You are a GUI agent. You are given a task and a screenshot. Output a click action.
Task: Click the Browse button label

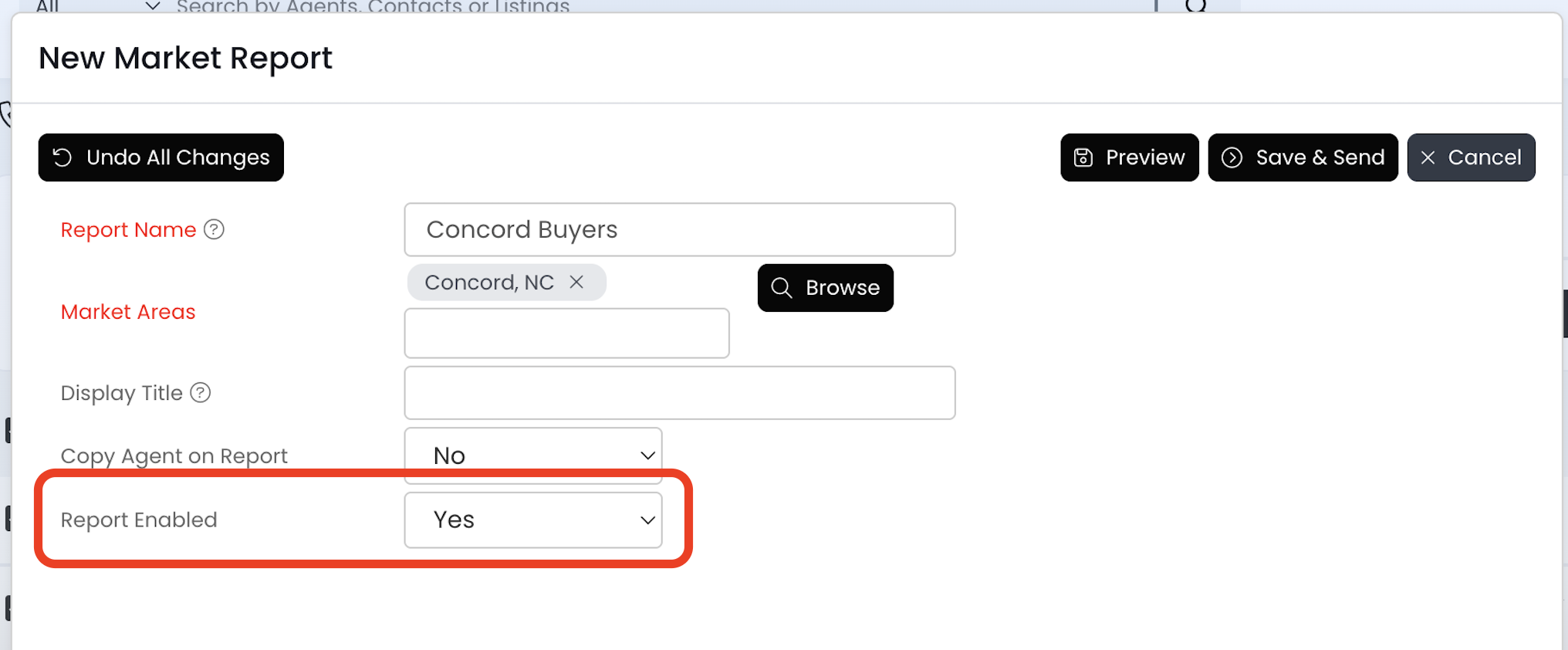click(843, 288)
